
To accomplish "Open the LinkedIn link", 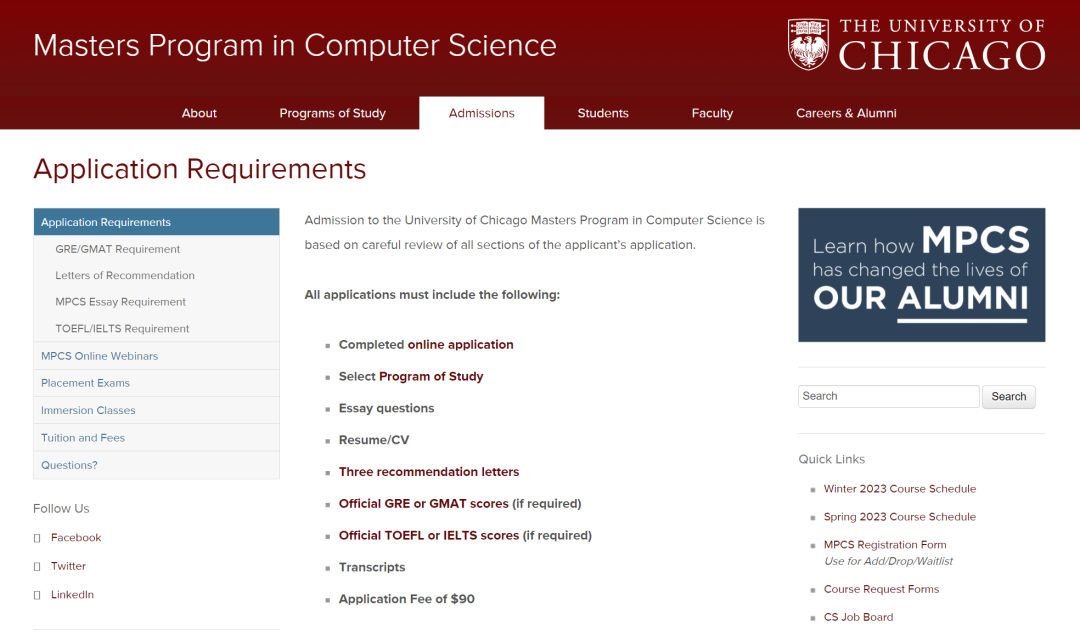I will 72,594.
